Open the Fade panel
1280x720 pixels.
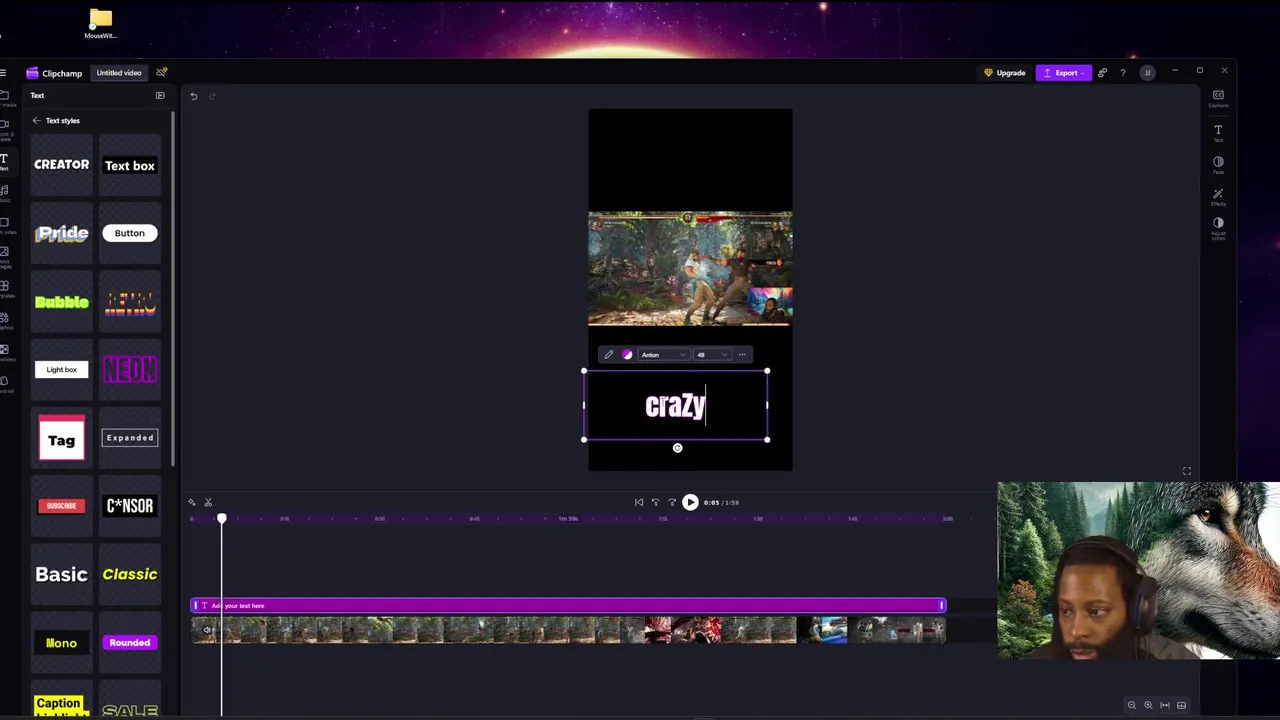(1218, 164)
